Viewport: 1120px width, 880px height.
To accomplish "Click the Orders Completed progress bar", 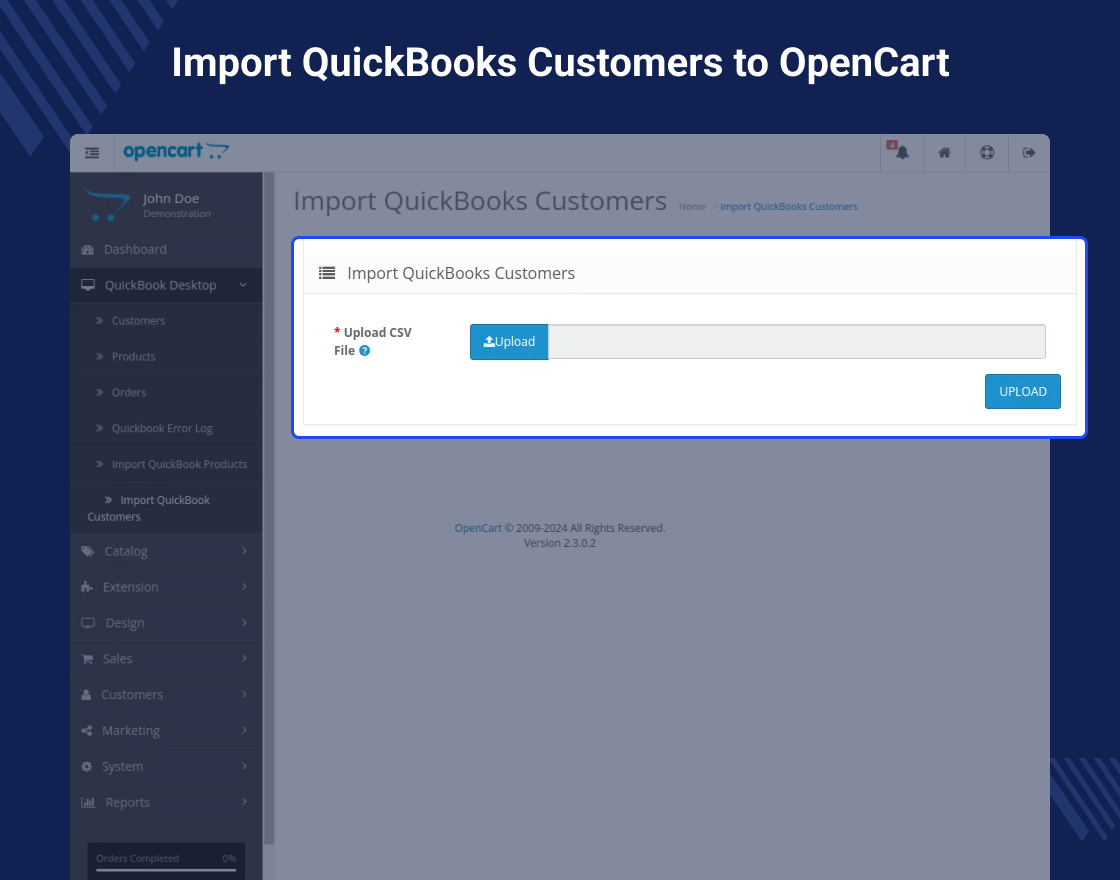I will tap(166, 870).
